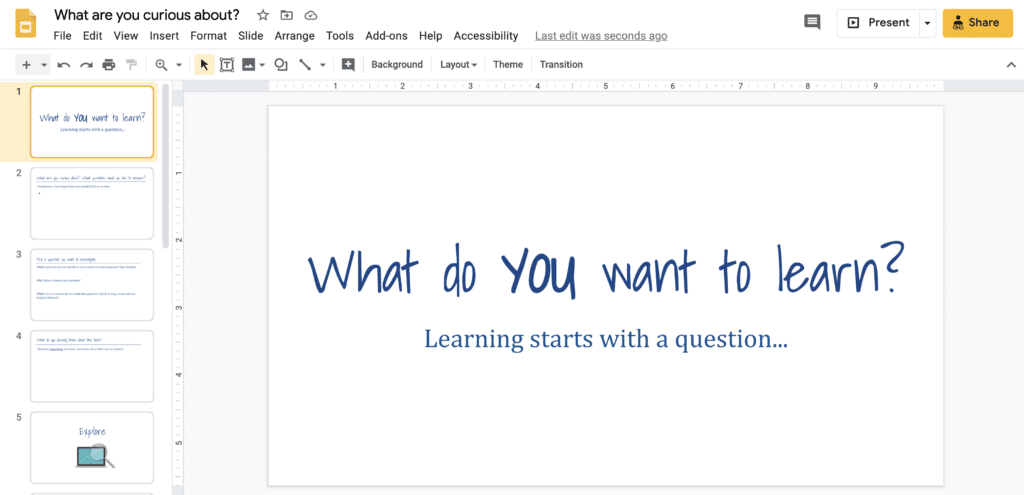
Task: Click the filmstrip vertical scrollbar
Action: coord(166,165)
